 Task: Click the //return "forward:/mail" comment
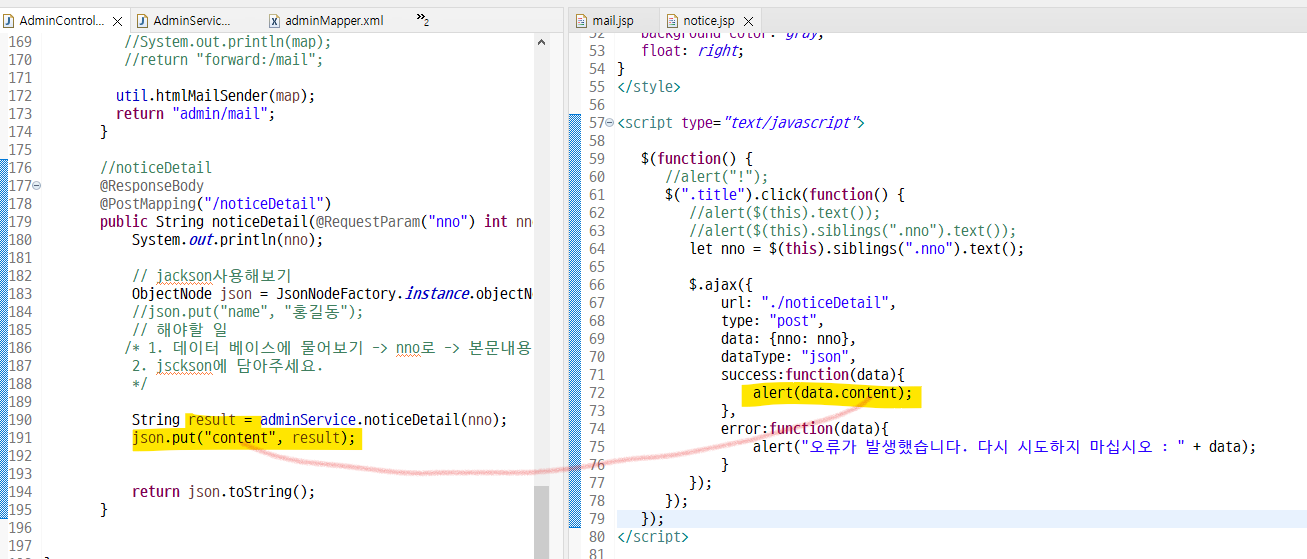[224, 60]
